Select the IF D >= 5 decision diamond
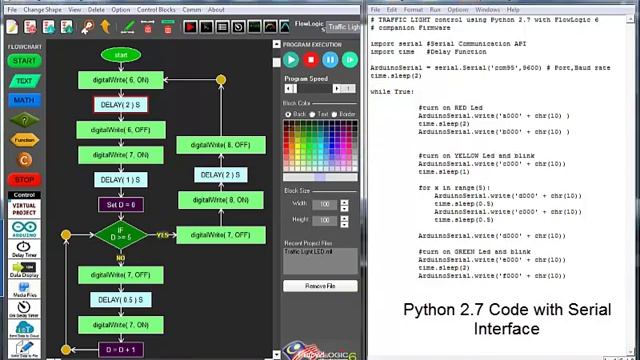Viewport: 640px width, 360px height. (x=121, y=235)
